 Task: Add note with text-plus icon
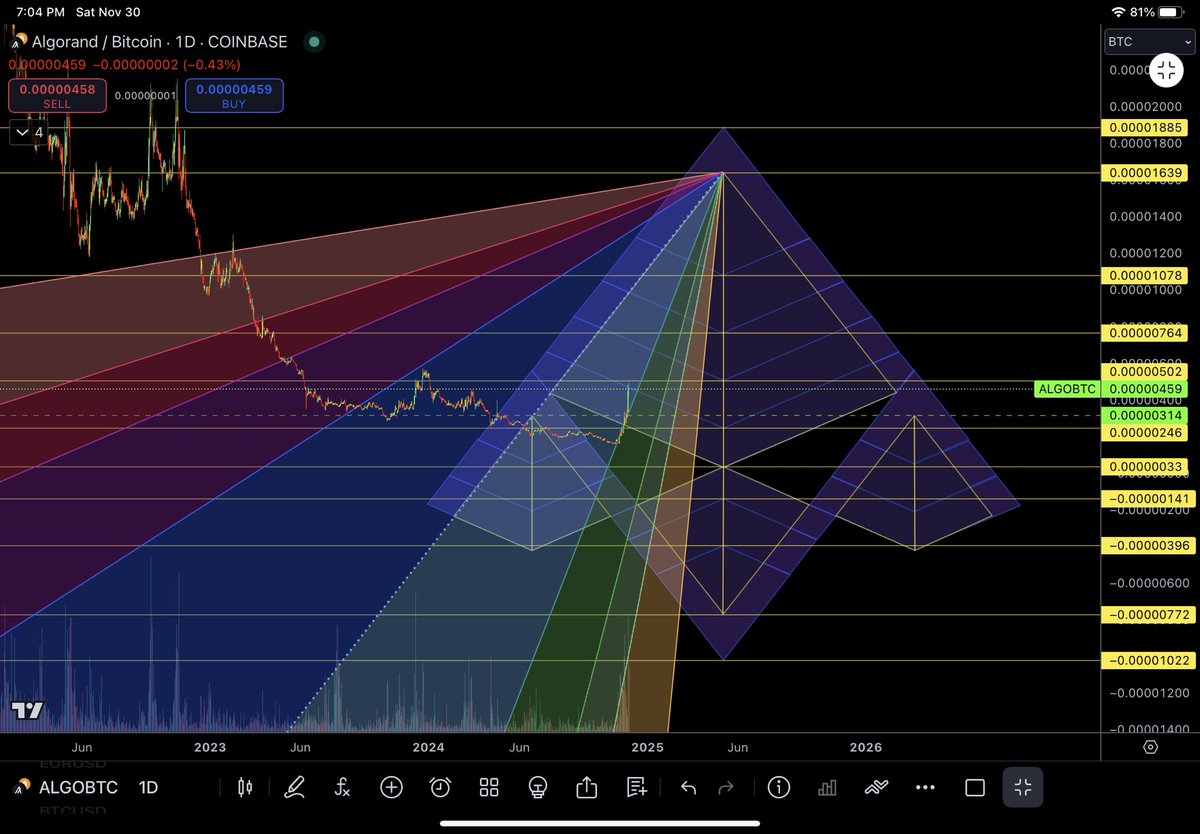tap(636, 787)
